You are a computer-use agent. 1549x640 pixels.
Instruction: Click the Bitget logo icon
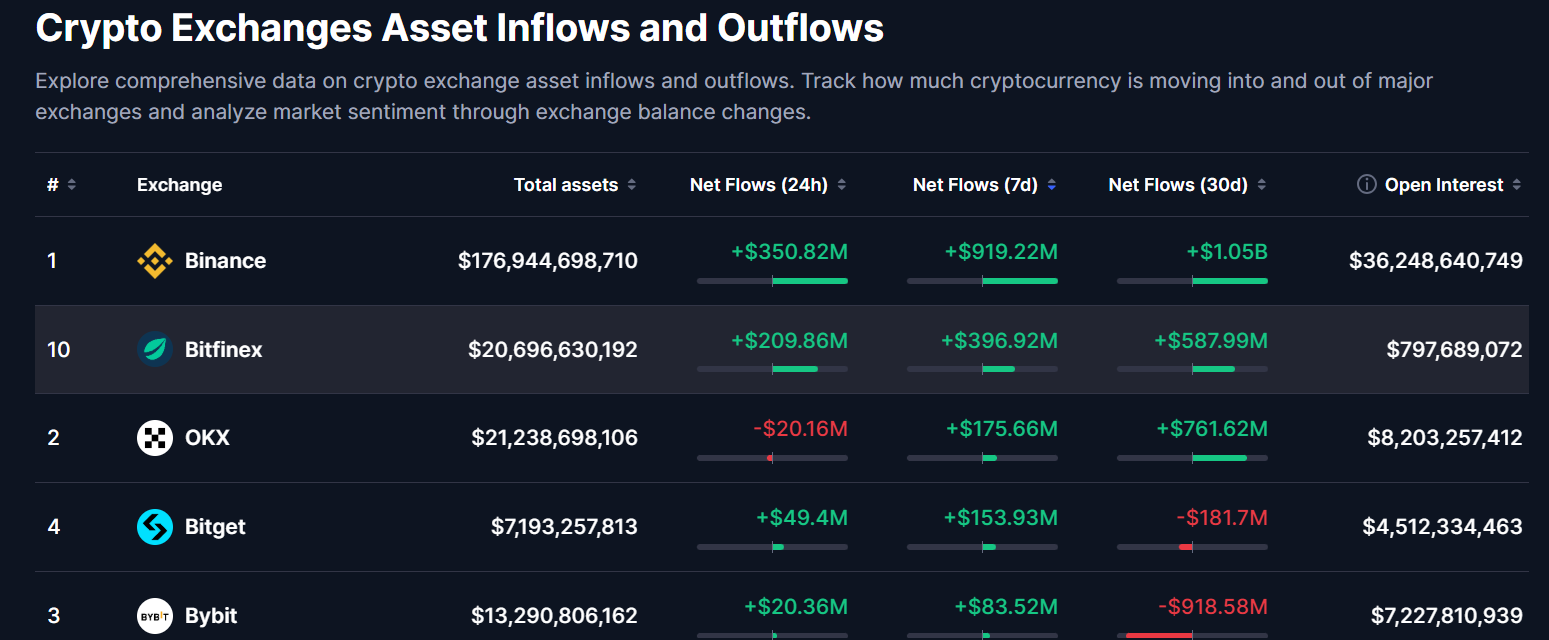click(x=155, y=526)
